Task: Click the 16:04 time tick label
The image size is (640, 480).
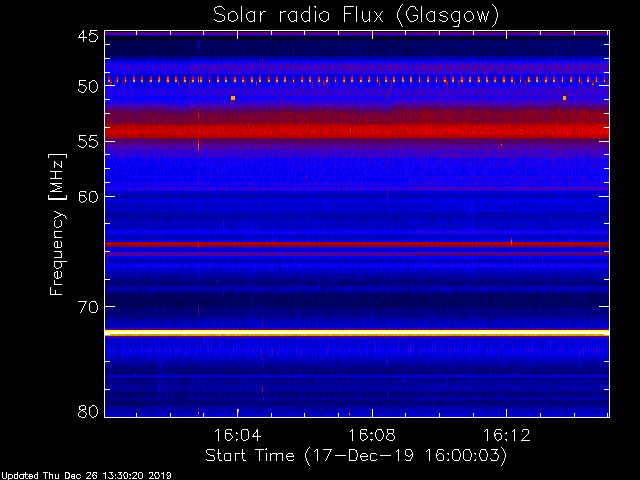Action: 238,435
